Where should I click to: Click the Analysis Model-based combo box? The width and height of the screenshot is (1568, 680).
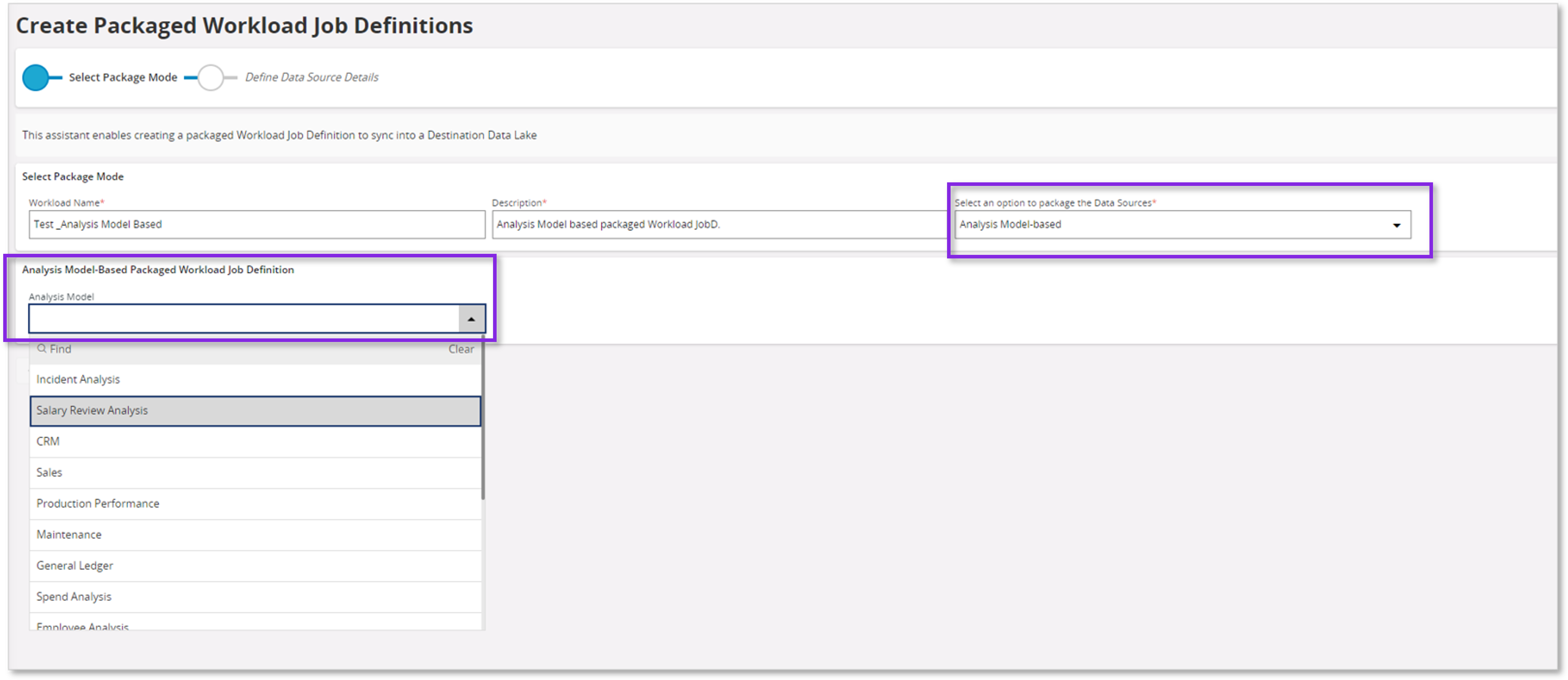pyautogui.click(x=1183, y=225)
